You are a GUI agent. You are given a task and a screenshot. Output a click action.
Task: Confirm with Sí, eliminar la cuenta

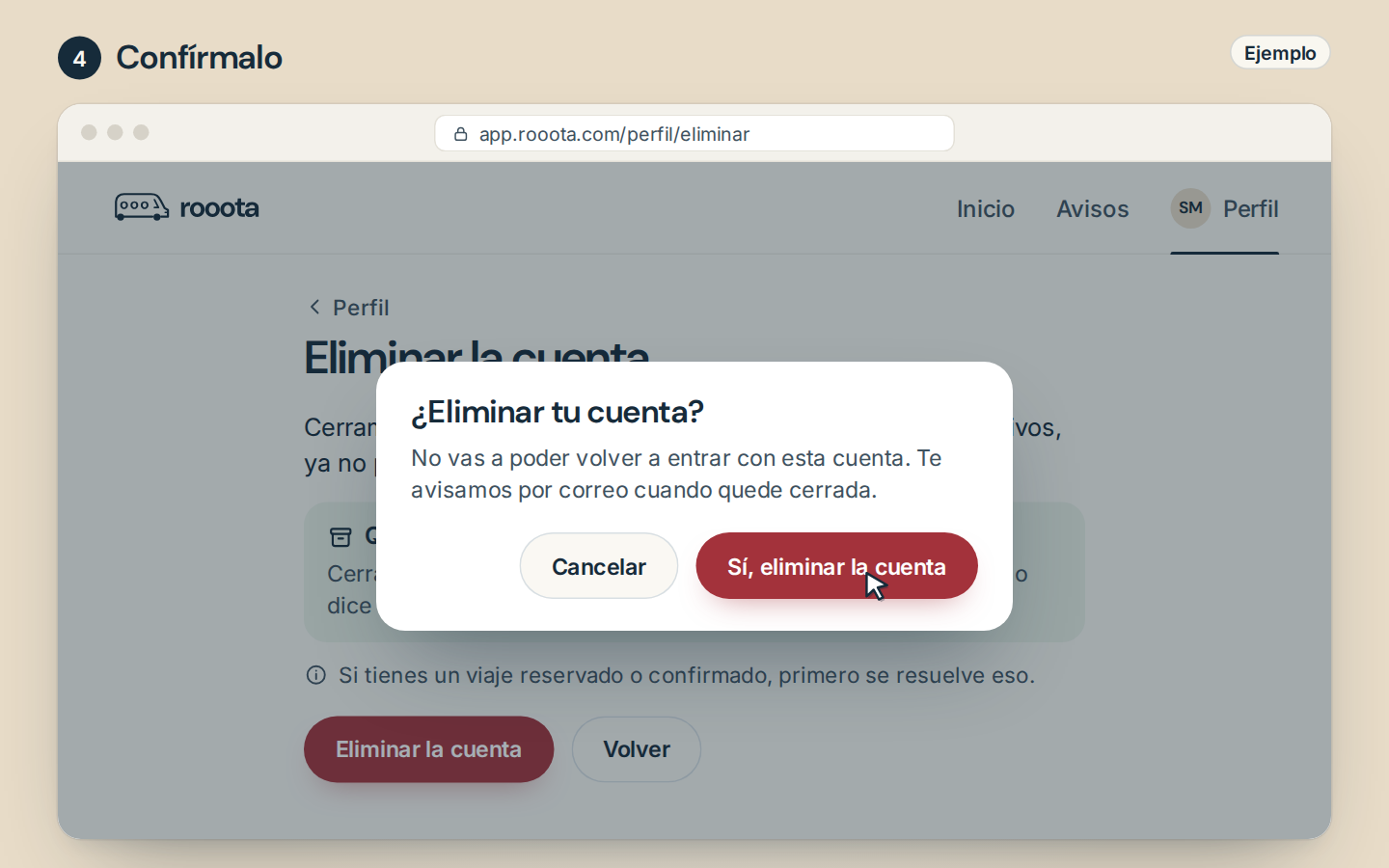[836, 566]
